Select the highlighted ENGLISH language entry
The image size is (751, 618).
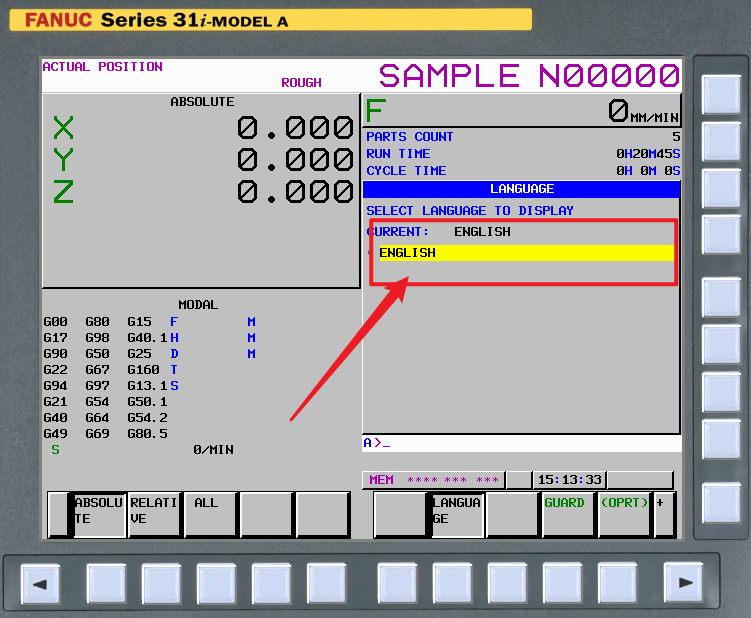[x=524, y=253]
